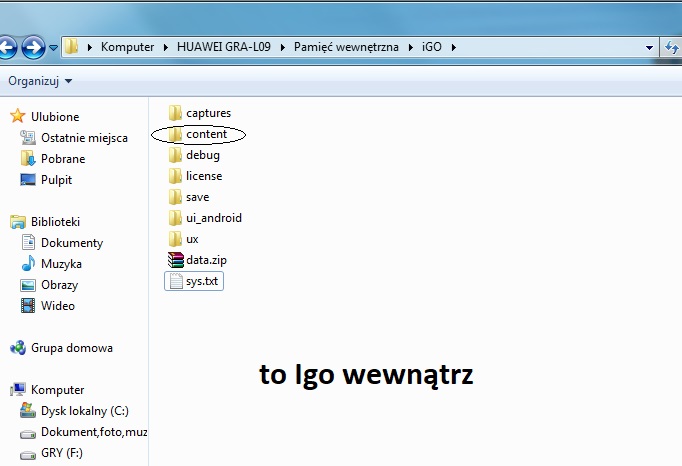
Task: Select the captures folder icon
Action: point(176,113)
